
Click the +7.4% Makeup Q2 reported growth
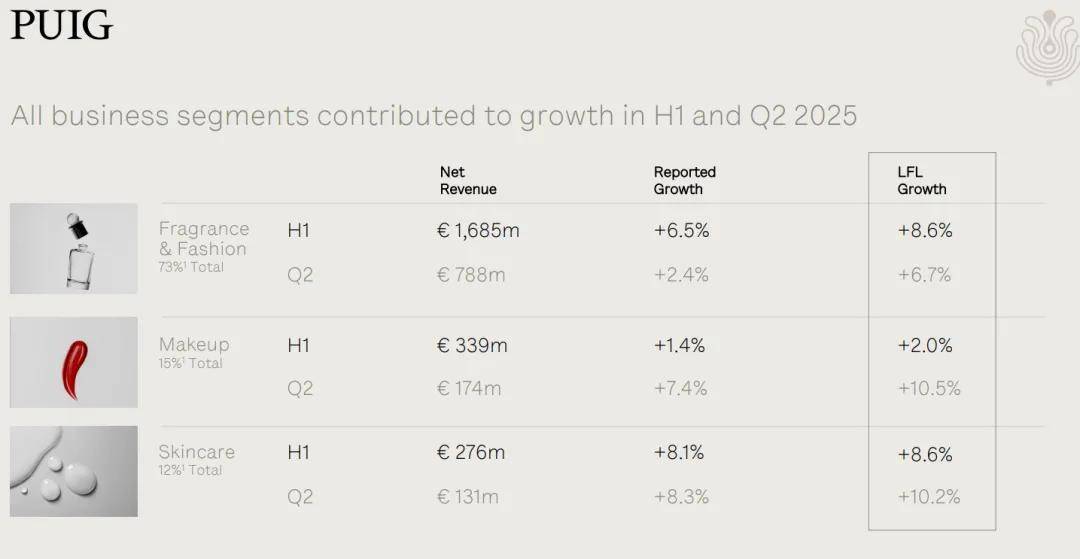coord(680,389)
